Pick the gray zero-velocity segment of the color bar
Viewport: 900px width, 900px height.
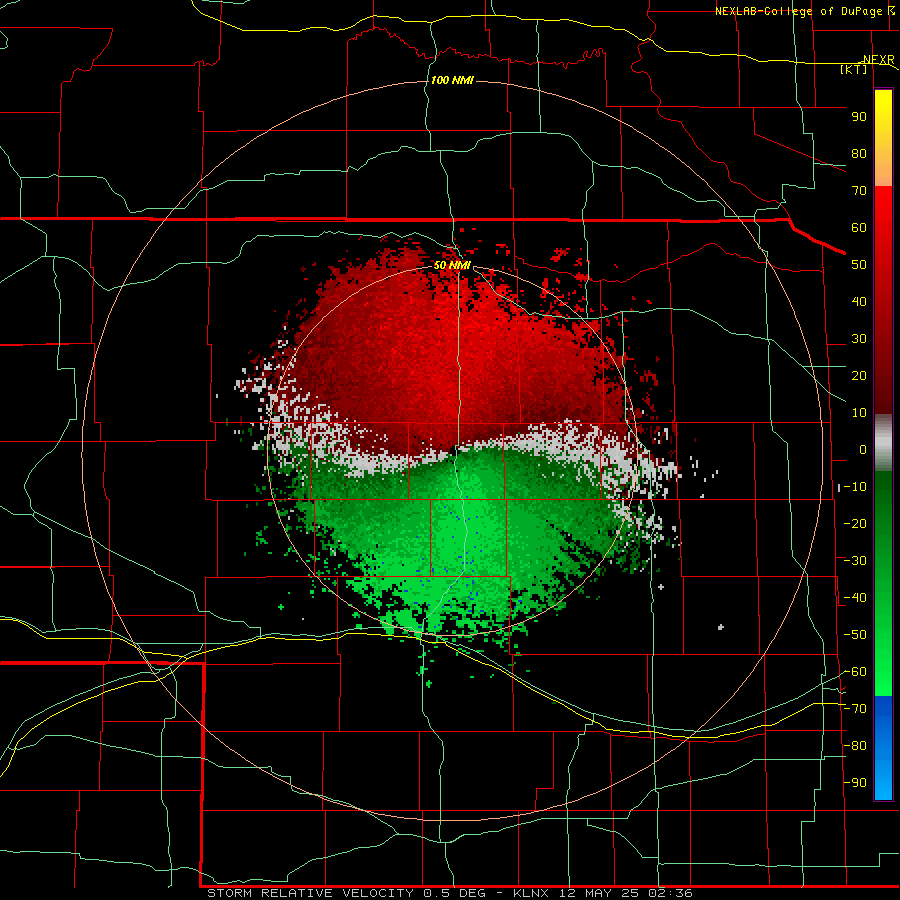pyautogui.click(x=883, y=442)
